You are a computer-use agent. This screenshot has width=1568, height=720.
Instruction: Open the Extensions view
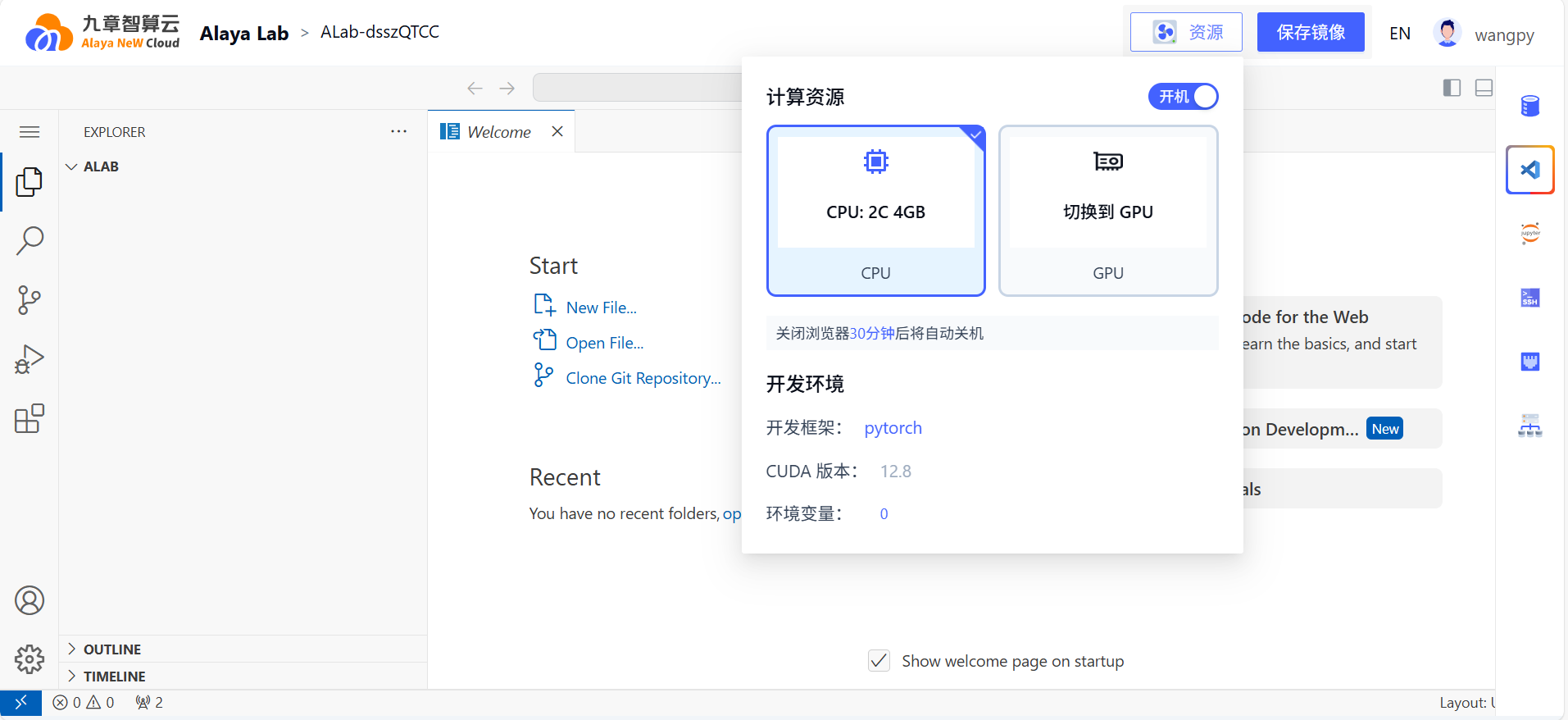click(x=30, y=418)
